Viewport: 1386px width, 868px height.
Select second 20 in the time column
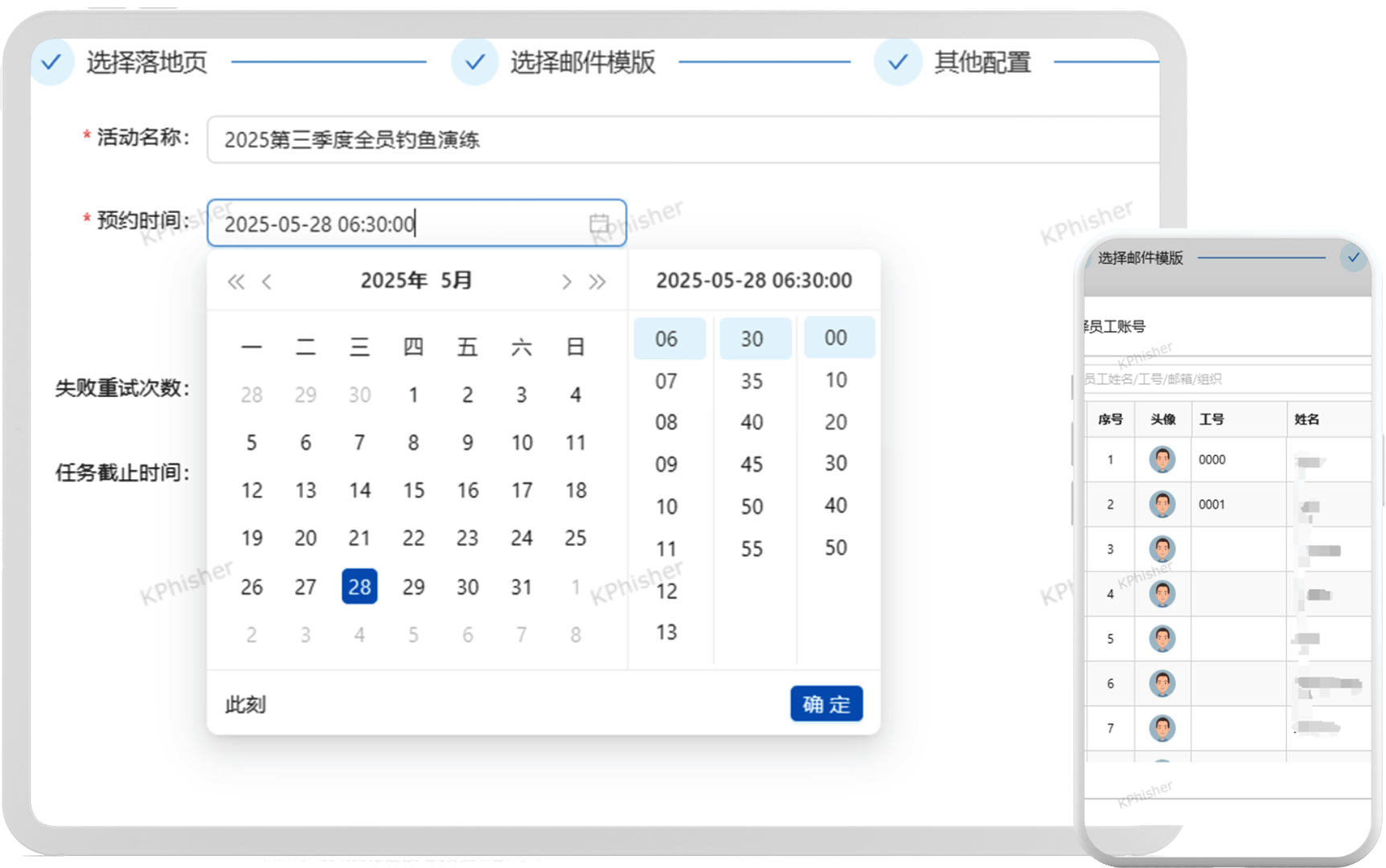835,422
